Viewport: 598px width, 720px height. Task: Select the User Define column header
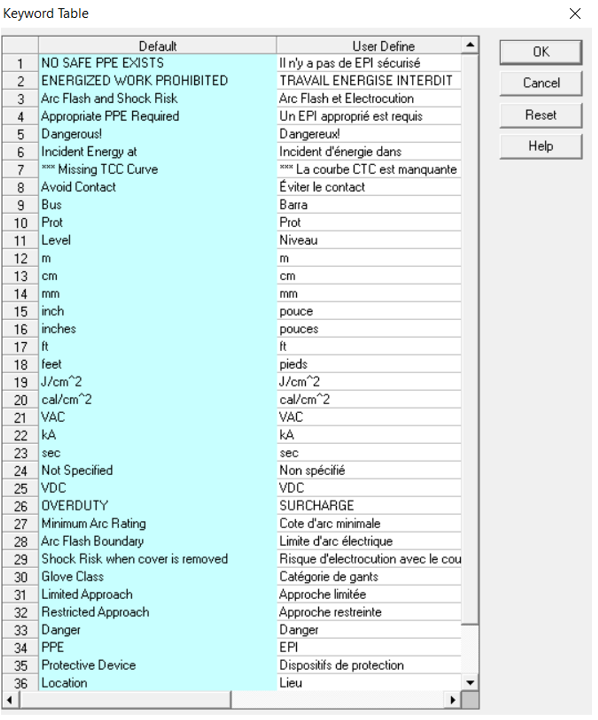pyautogui.click(x=369, y=46)
